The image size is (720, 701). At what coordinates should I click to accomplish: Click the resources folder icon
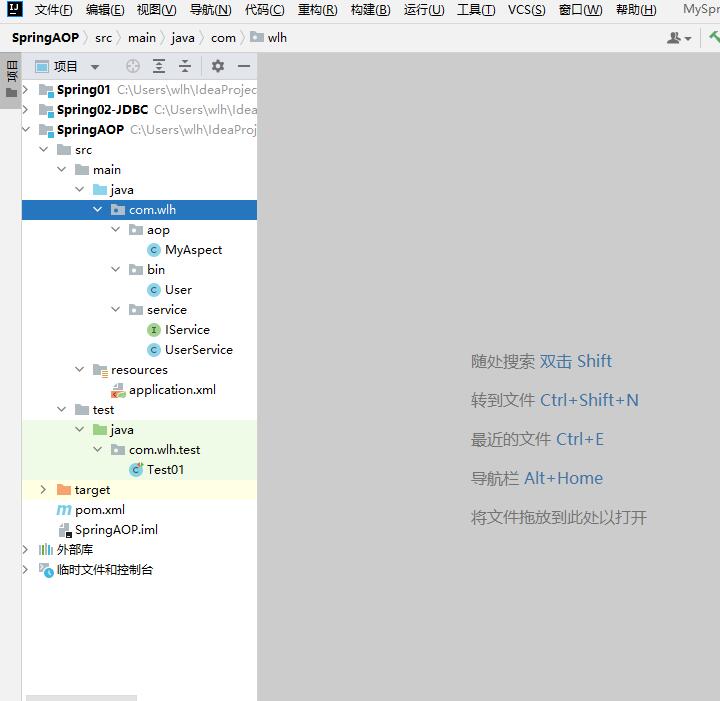coord(100,370)
